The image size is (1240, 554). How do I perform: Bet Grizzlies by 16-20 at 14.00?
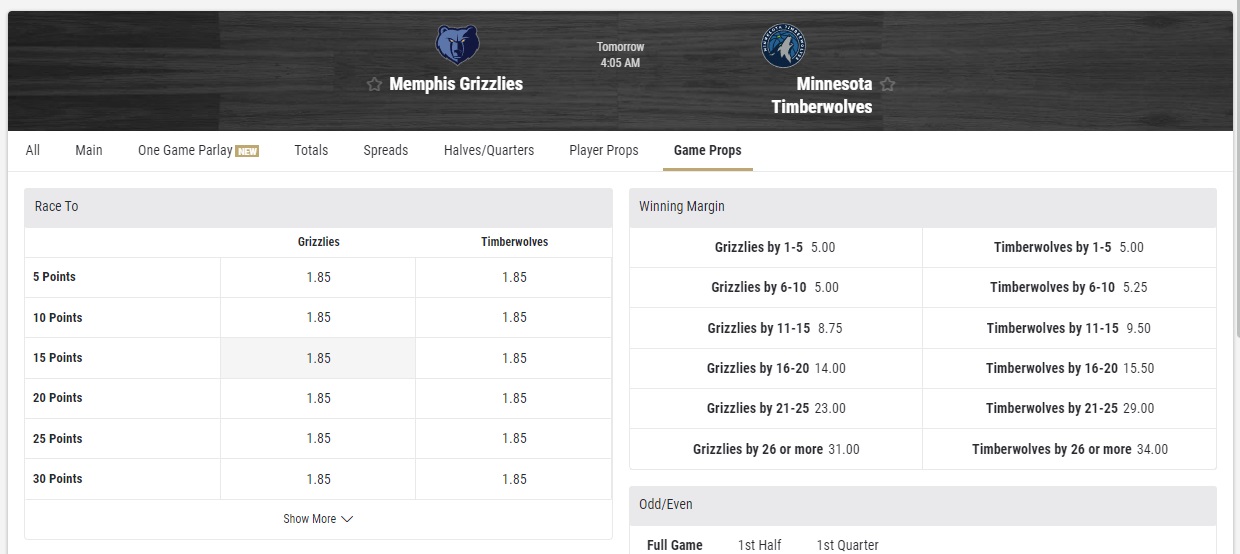[x=775, y=368]
